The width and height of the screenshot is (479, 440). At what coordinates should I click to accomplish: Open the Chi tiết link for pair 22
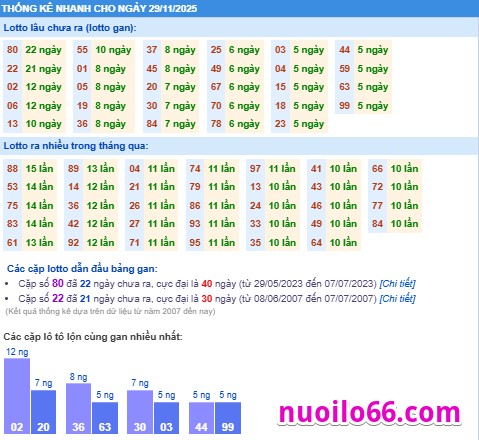pos(397,298)
